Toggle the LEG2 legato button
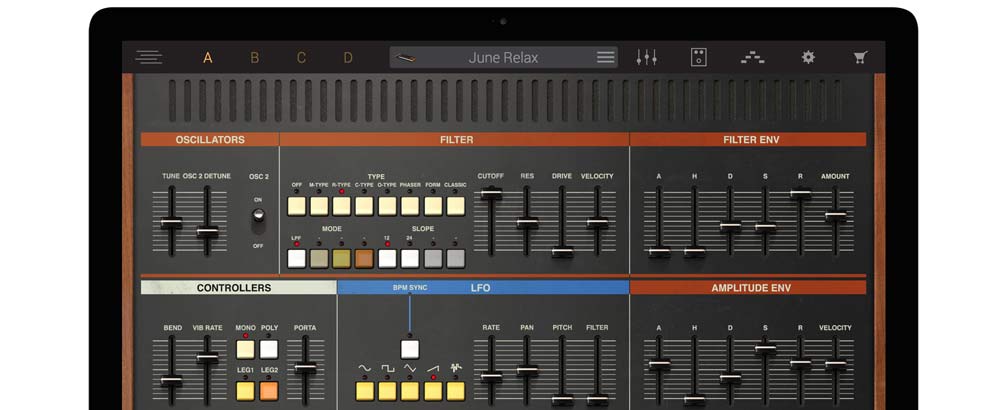The height and width of the screenshot is (410, 1000). point(269,391)
